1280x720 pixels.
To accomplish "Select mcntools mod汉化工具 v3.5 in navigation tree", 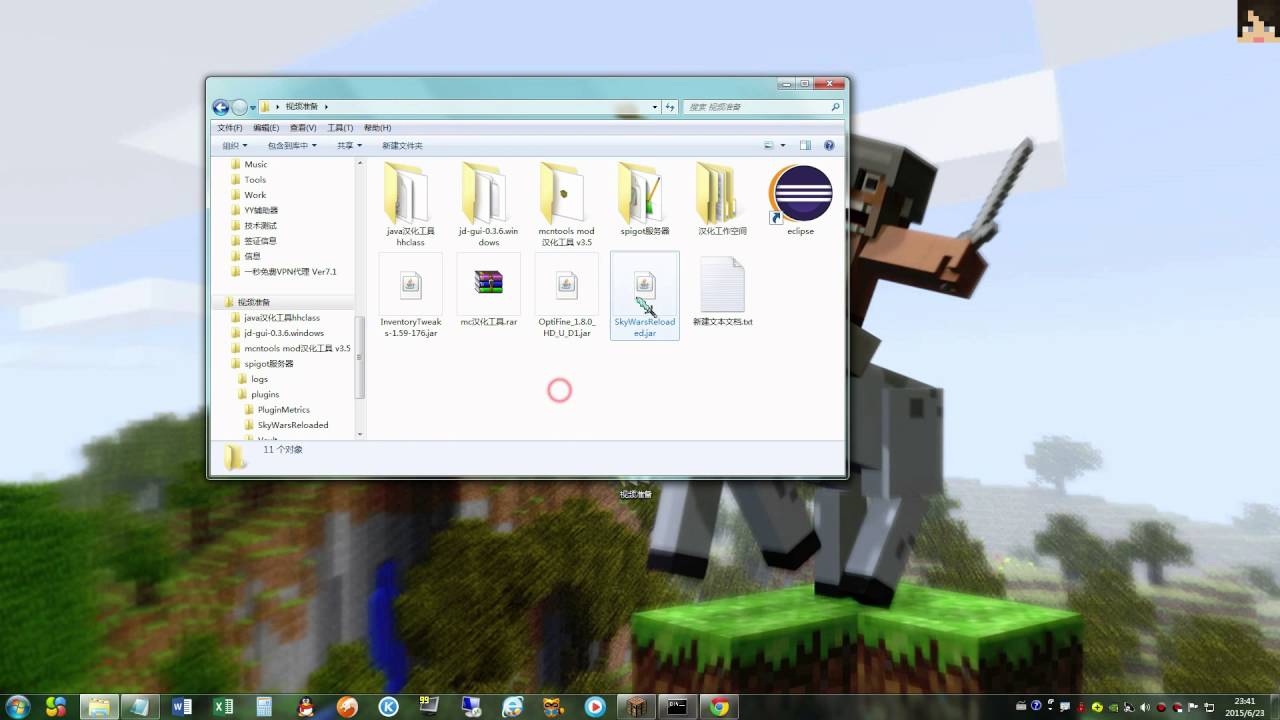I will pyautogui.click(x=297, y=348).
